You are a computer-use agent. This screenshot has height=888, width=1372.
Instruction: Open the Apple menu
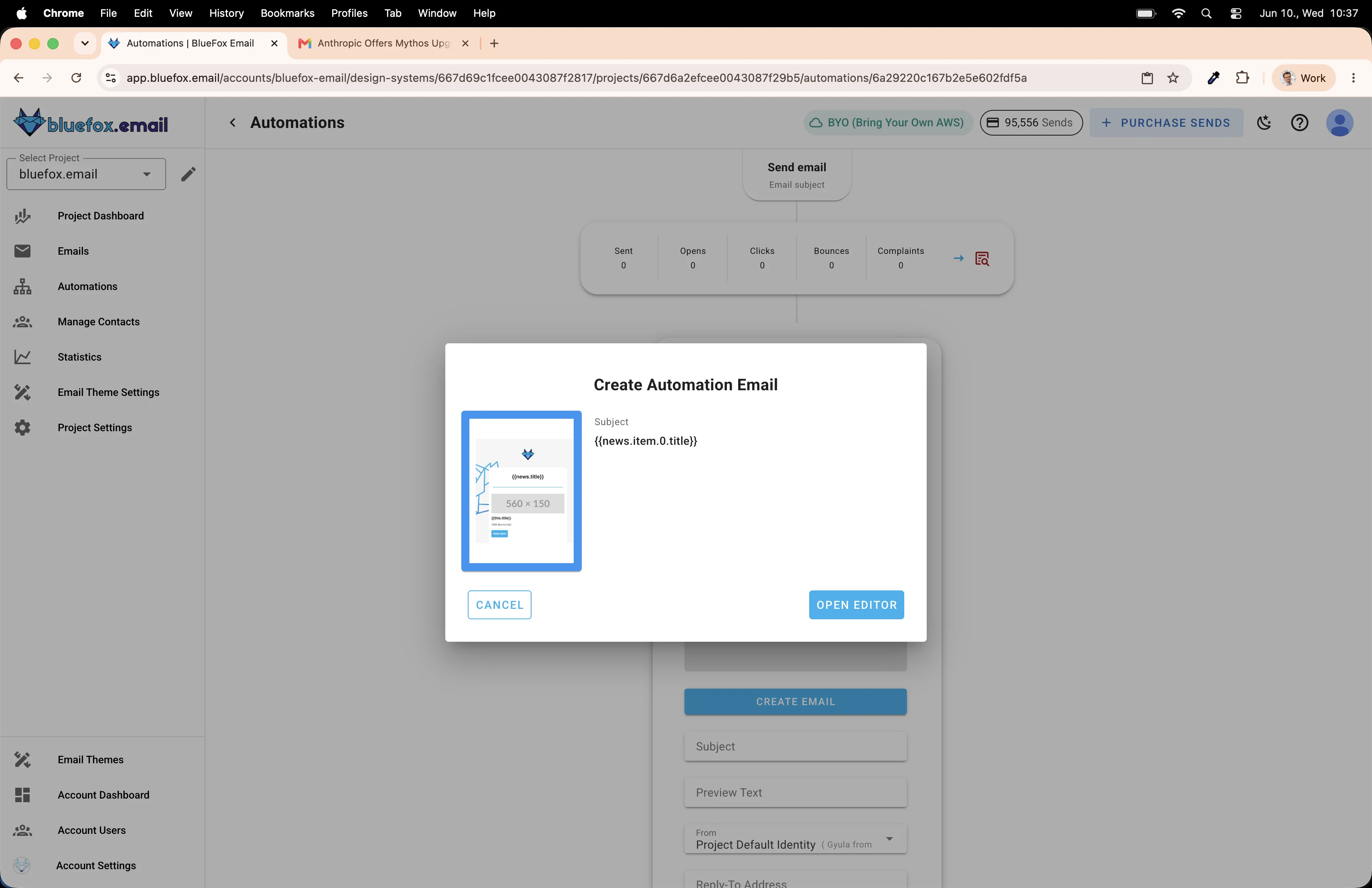point(21,13)
